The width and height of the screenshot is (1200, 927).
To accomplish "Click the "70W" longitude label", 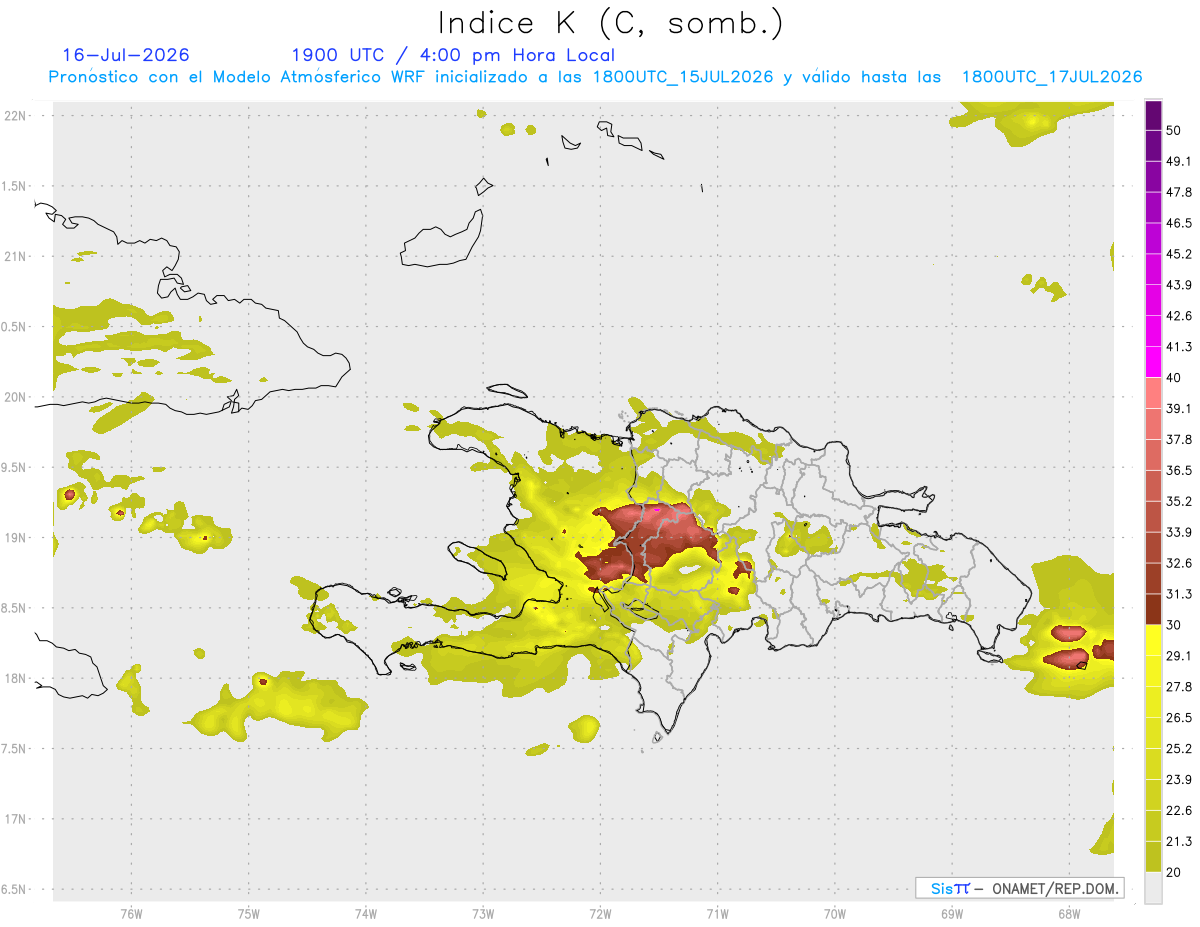I will pos(835,913).
